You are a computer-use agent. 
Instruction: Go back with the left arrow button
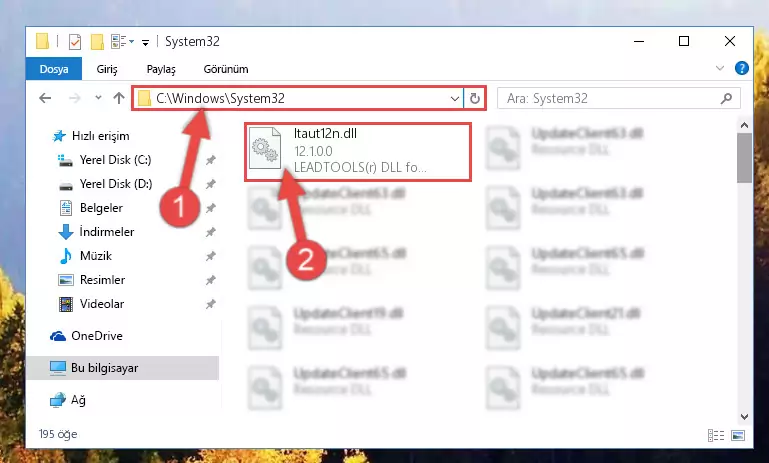click(x=45, y=98)
